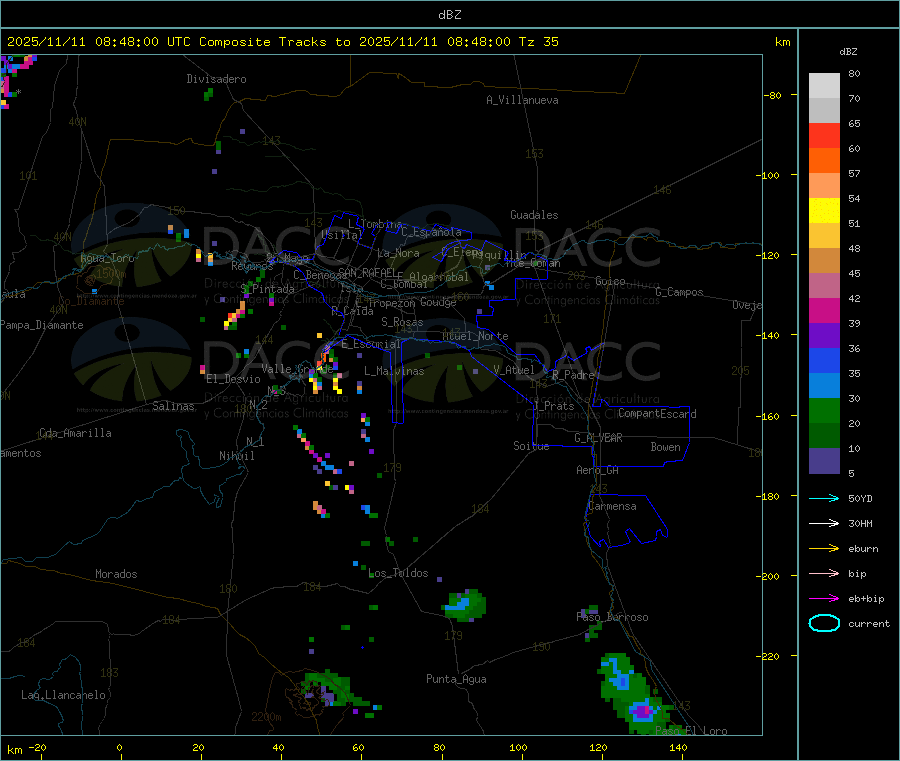Image resolution: width=900 pixels, height=761 pixels.
Task: Click the magenta-core storm cell near Paso_El_Loro
Action: (x=642, y=712)
